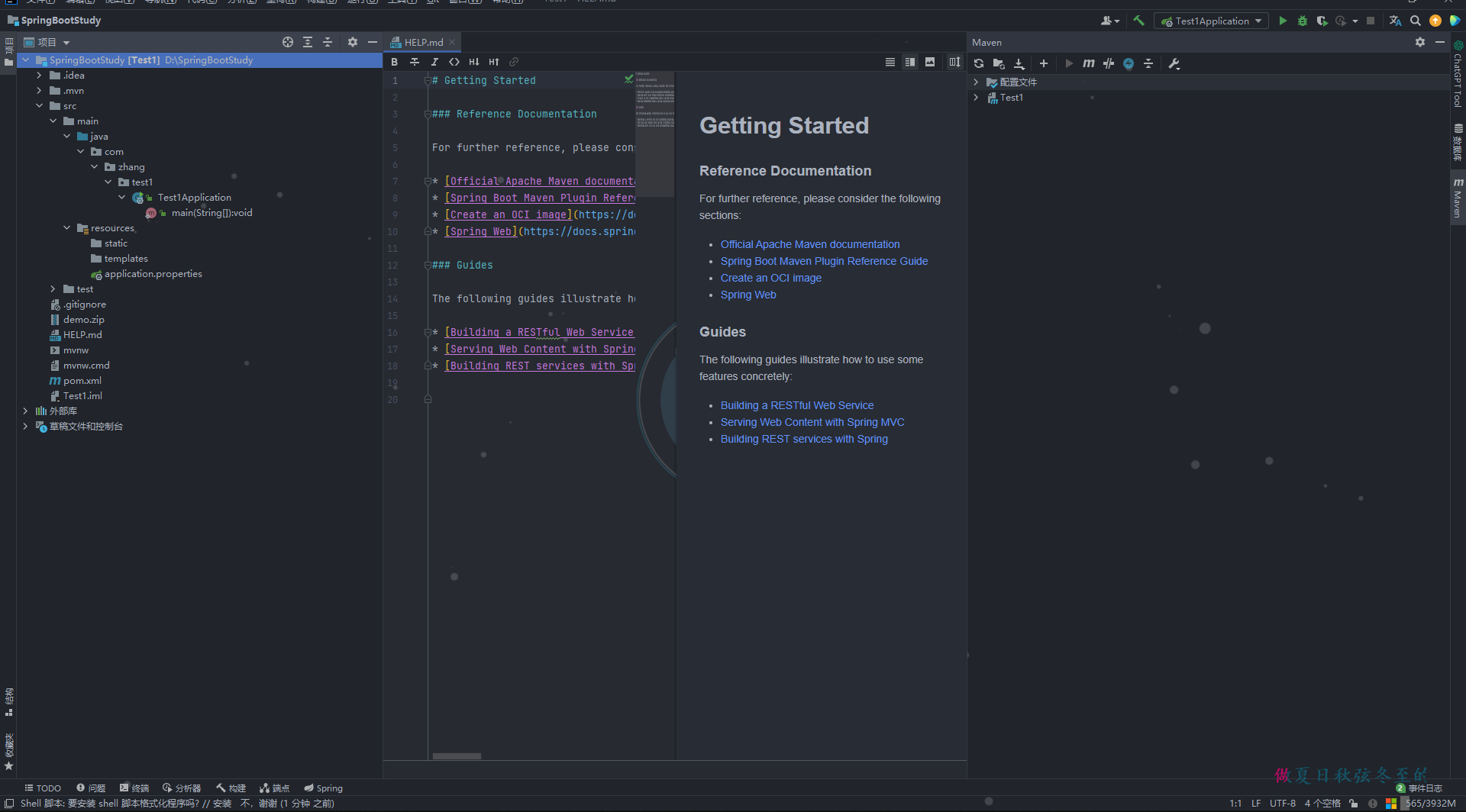Expand the Maven Test1 project node
Viewport: 1466px width, 812px height.
976,97
